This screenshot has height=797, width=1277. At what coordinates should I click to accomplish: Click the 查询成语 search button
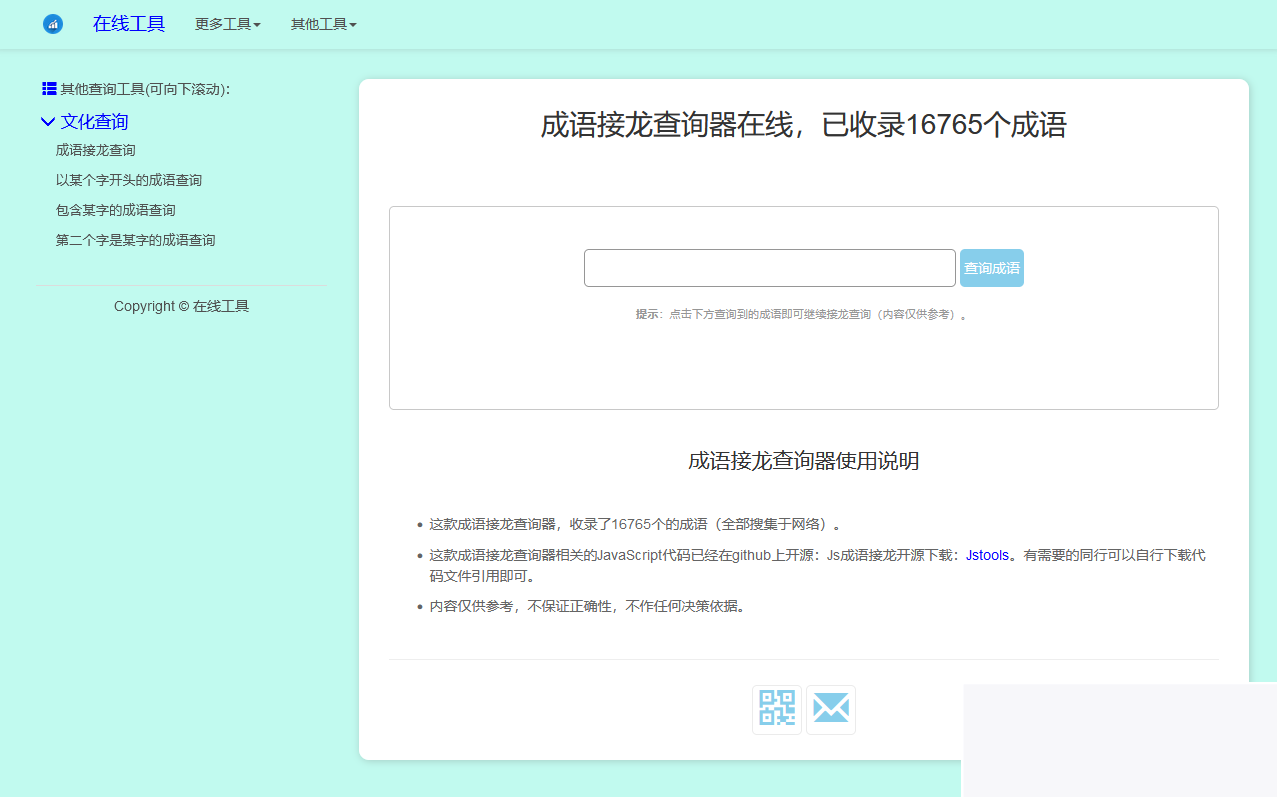991,267
